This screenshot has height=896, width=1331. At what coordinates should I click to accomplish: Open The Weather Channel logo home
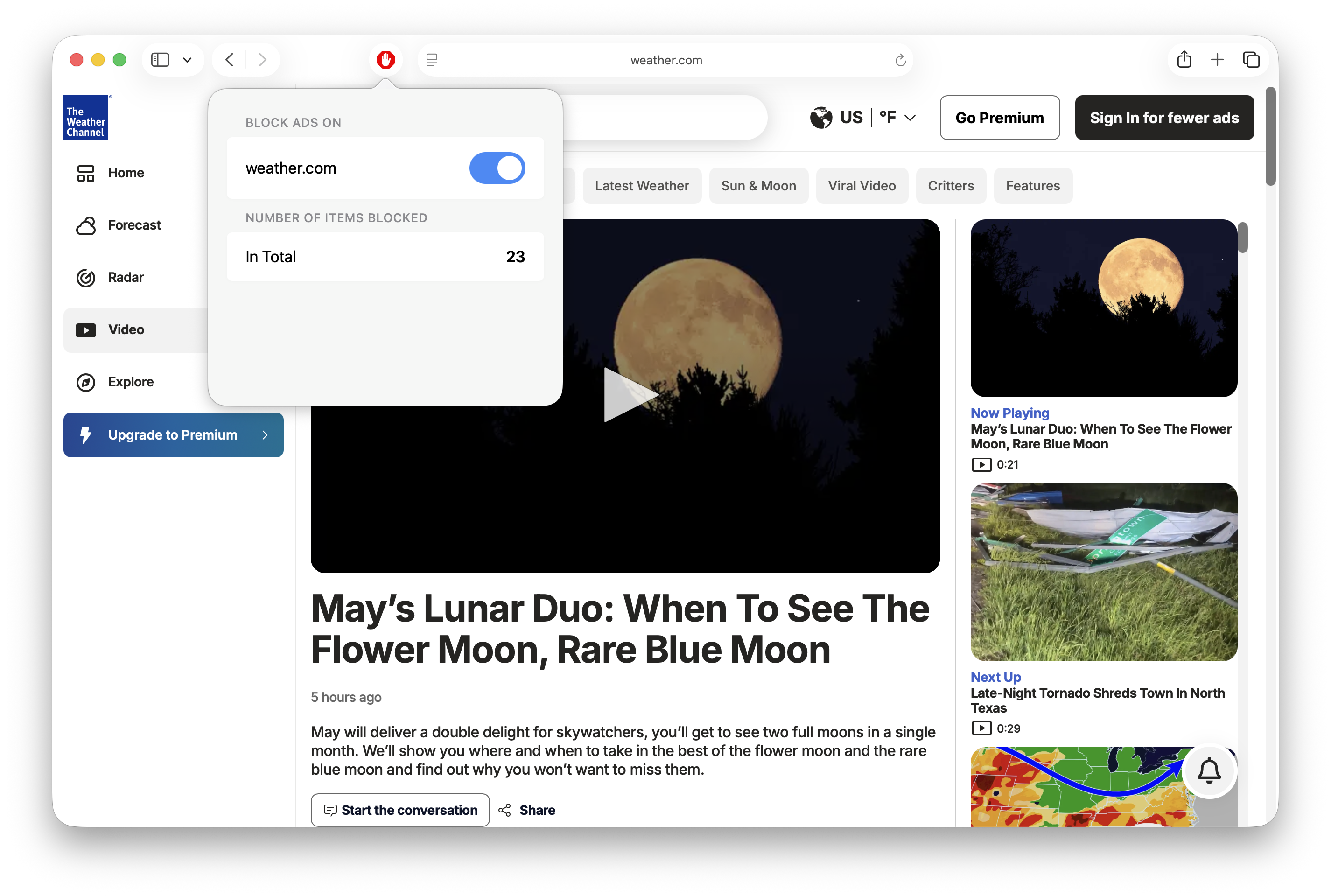[x=86, y=117]
